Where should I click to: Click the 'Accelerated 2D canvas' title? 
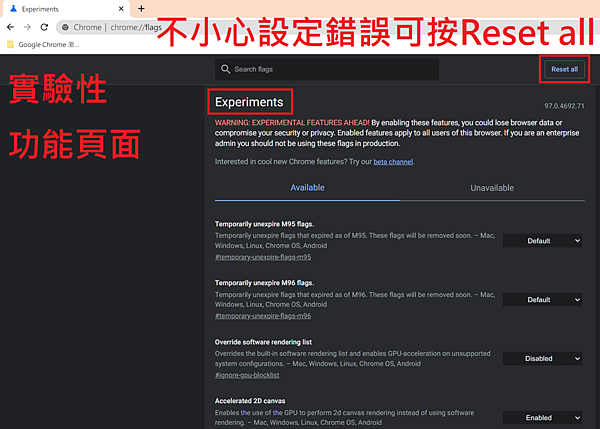(x=250, y=401)
